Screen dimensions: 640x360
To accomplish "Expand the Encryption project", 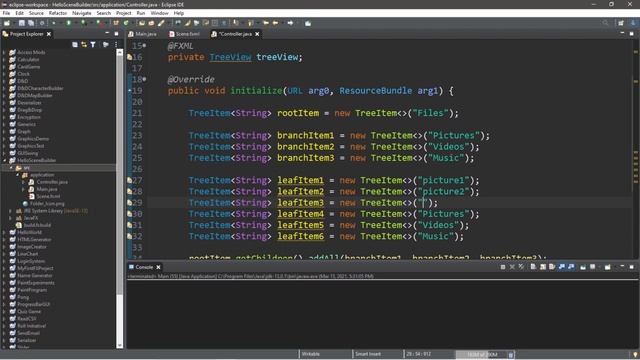I will pos(4,117).
